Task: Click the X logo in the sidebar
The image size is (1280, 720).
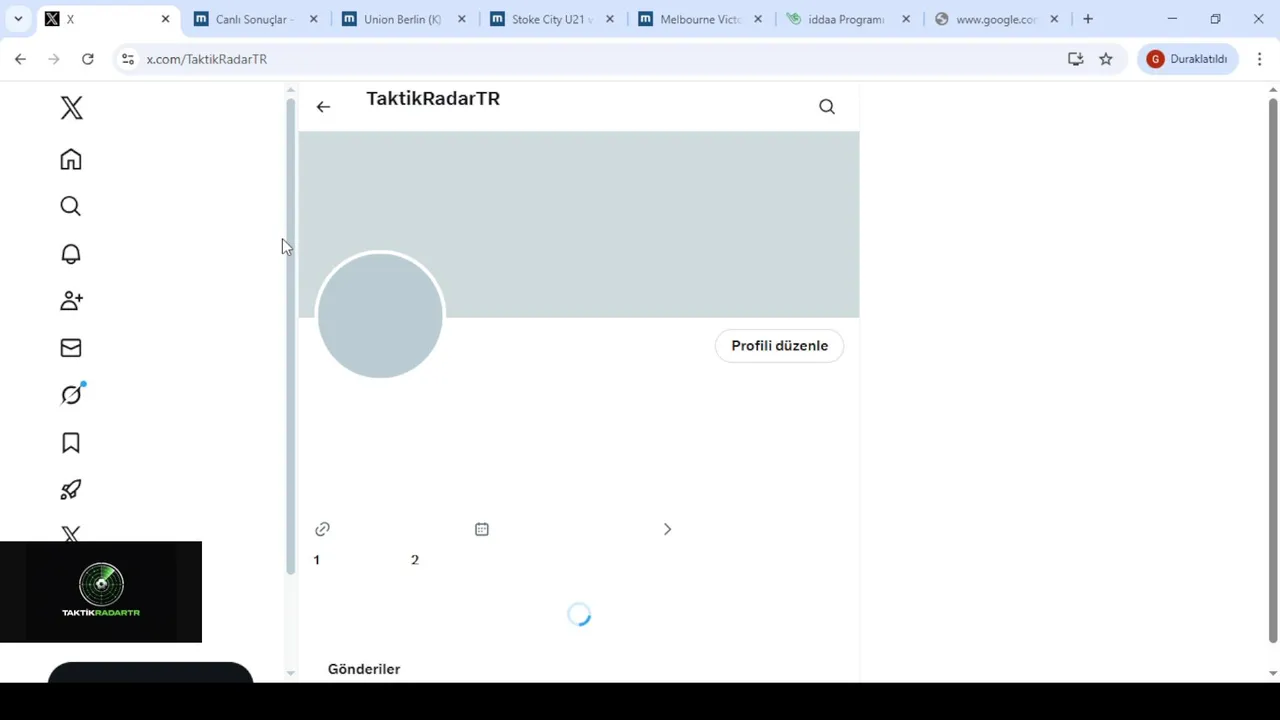Action: pyautogui.click(x=71, y=108)
